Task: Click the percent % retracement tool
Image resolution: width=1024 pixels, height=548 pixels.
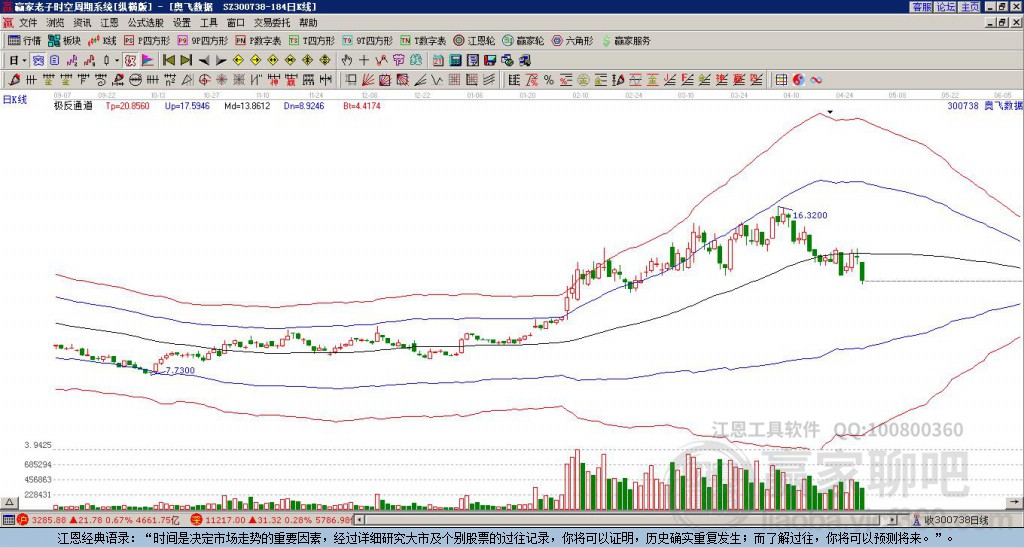Action: pyautogui.click(x=549, y=80)
